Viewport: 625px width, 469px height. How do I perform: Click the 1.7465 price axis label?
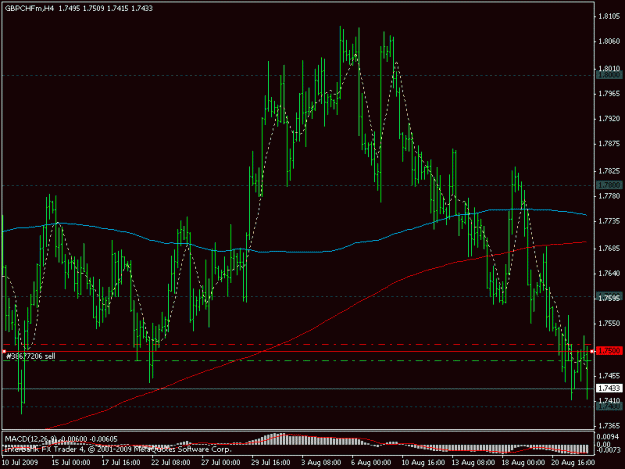click(x=610, y=376)
